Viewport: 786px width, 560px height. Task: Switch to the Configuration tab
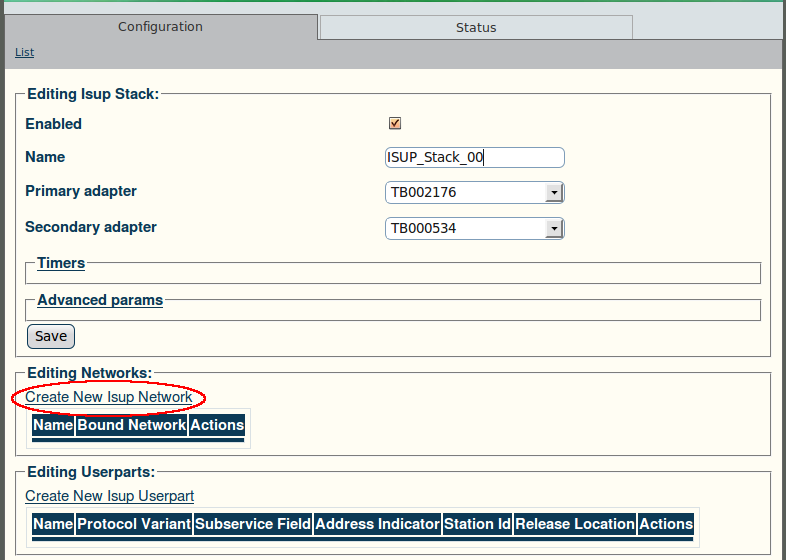(160, 27)
